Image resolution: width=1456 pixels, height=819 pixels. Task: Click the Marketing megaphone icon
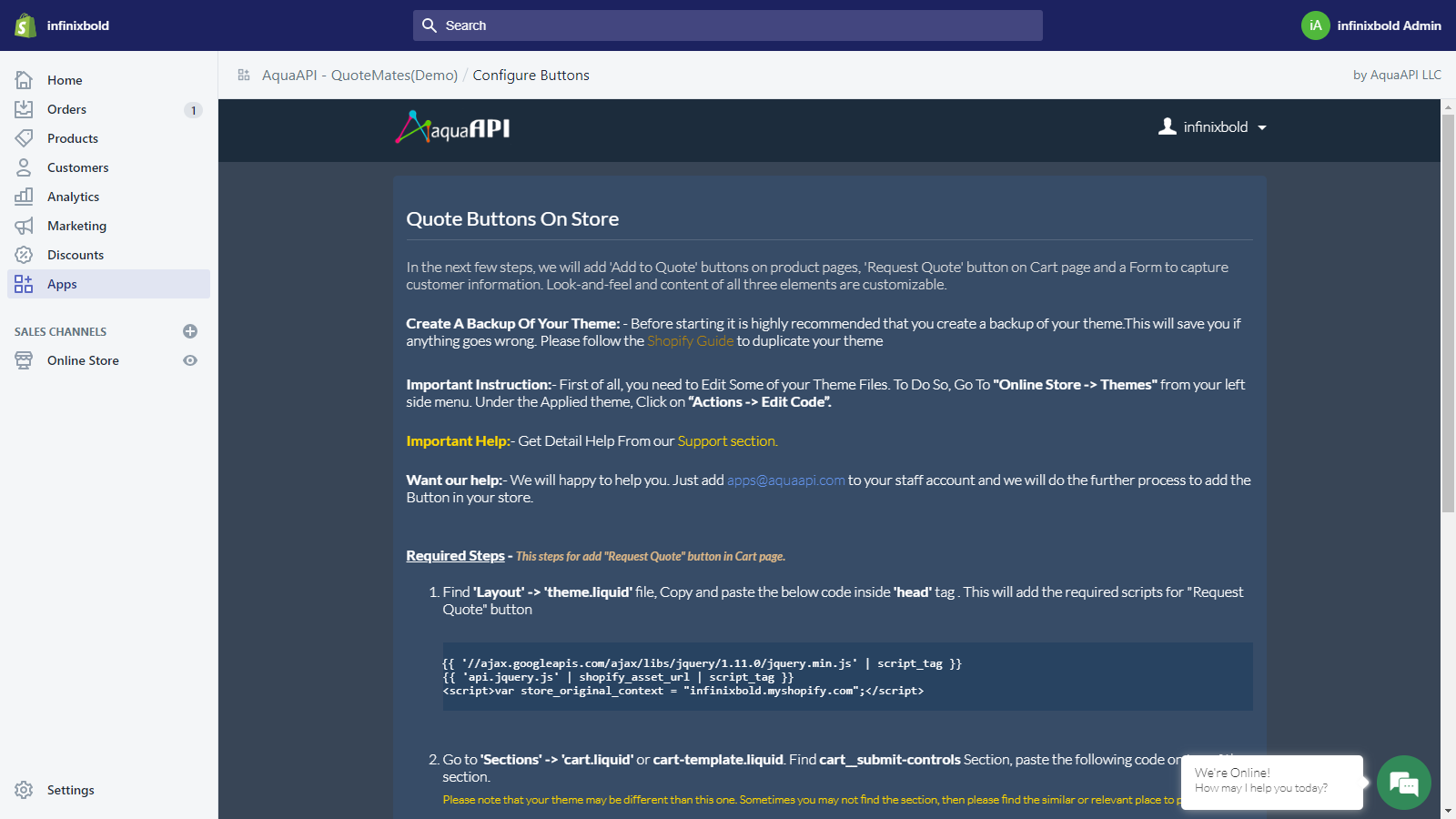click(x=24, y=226)
